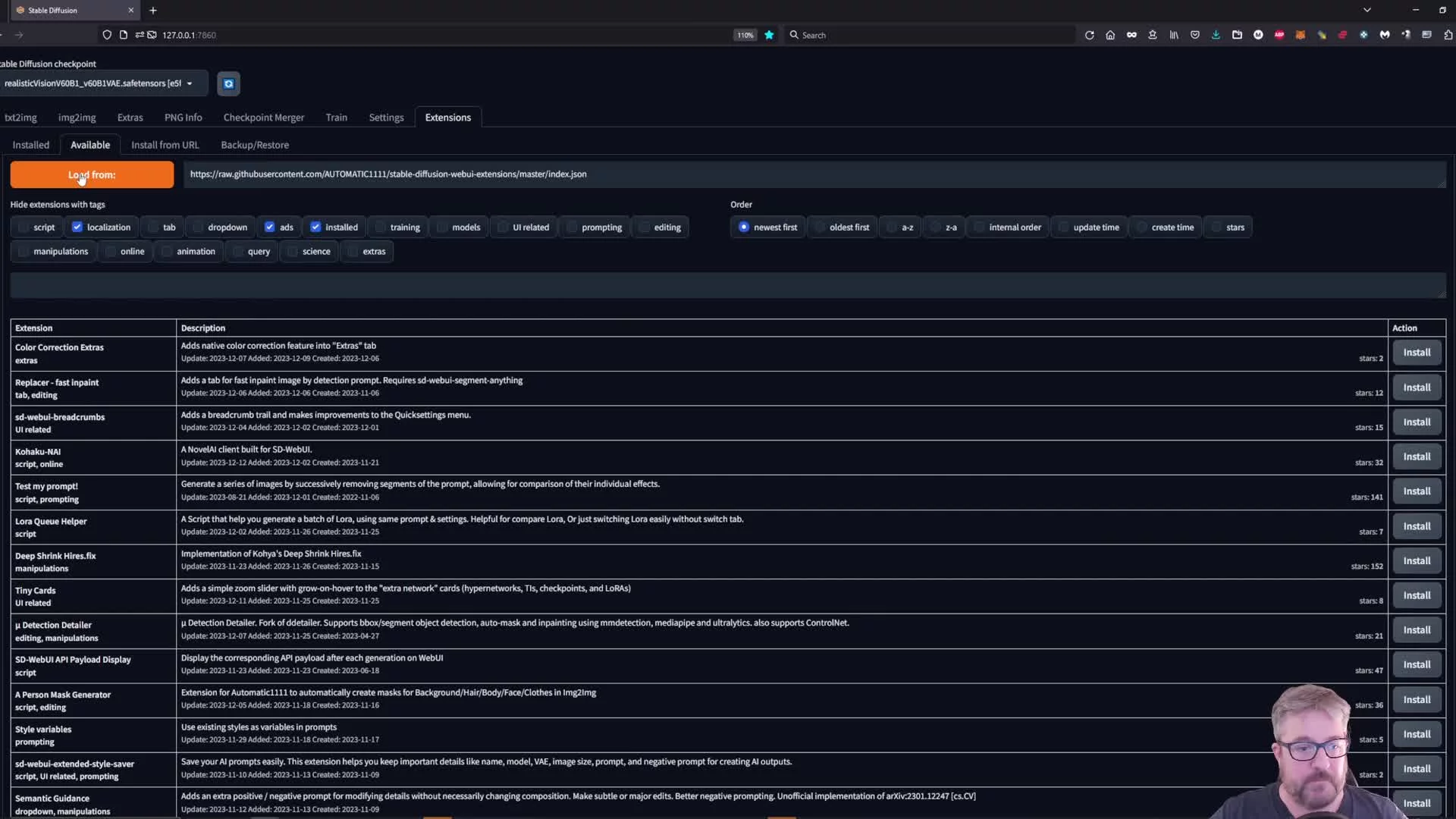
Task: Open the library bookshelf icon in toolbar
Action: 1174,35
